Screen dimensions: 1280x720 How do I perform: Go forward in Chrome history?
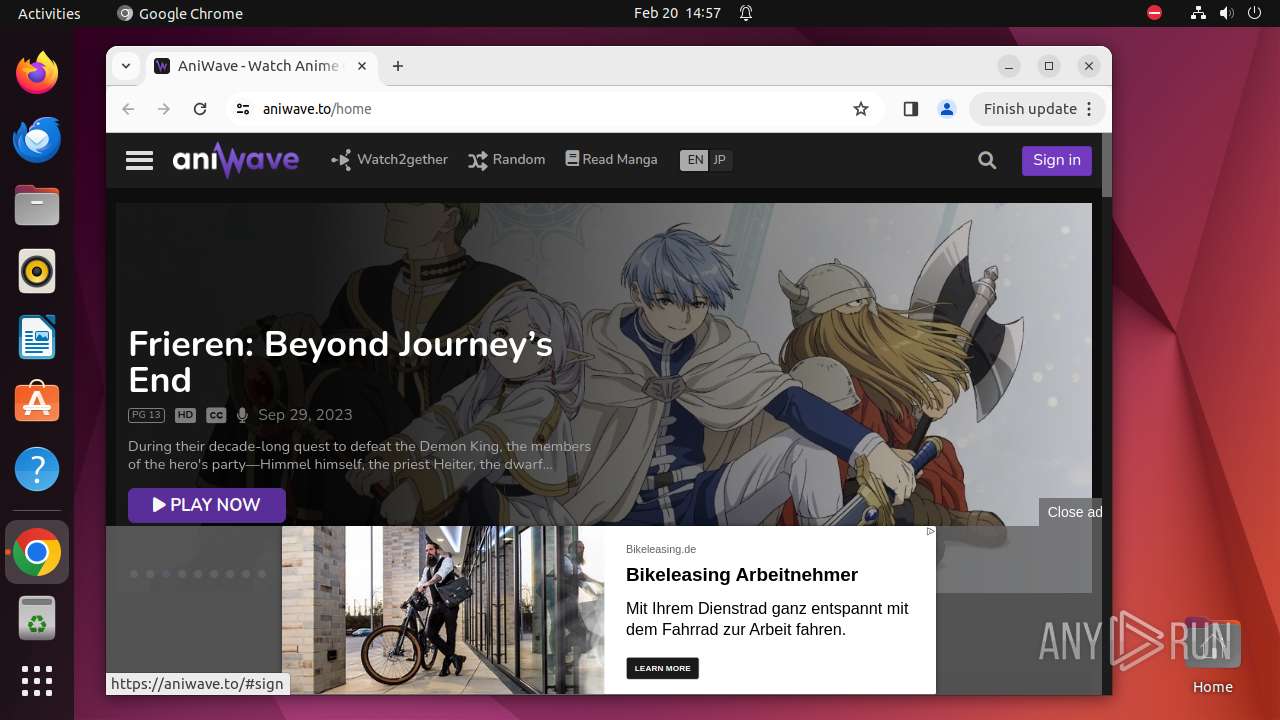pos(164,109)
